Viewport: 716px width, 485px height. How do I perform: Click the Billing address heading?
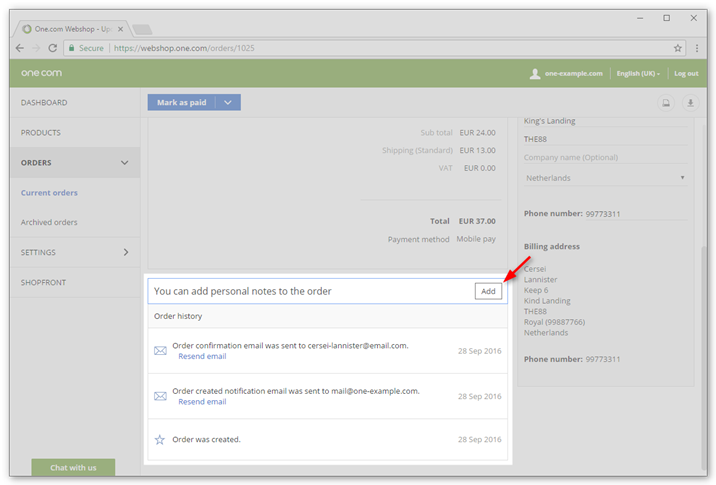552,247
